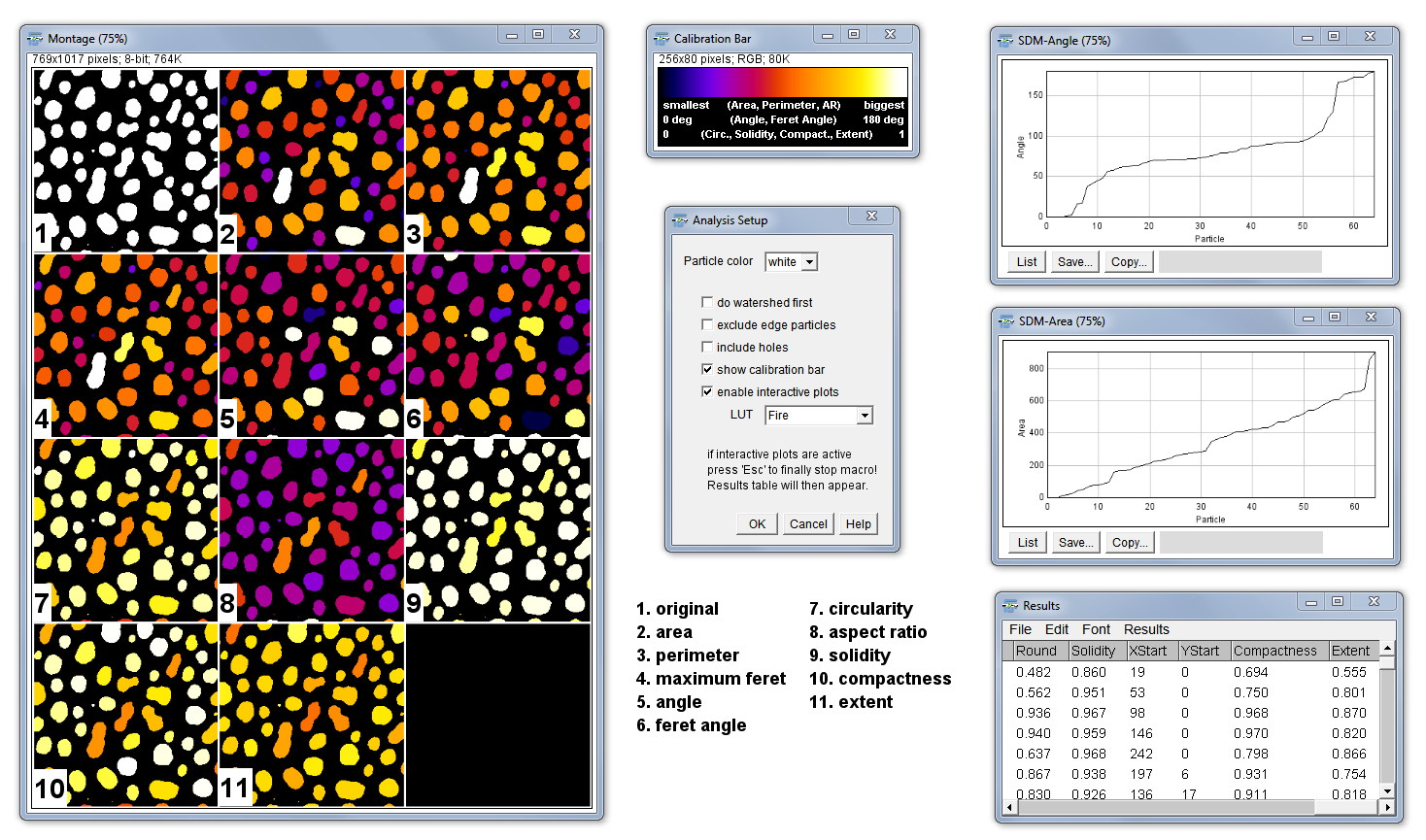Select montage panel 5 angle map

pyautogui.click(x=312, y=345)
